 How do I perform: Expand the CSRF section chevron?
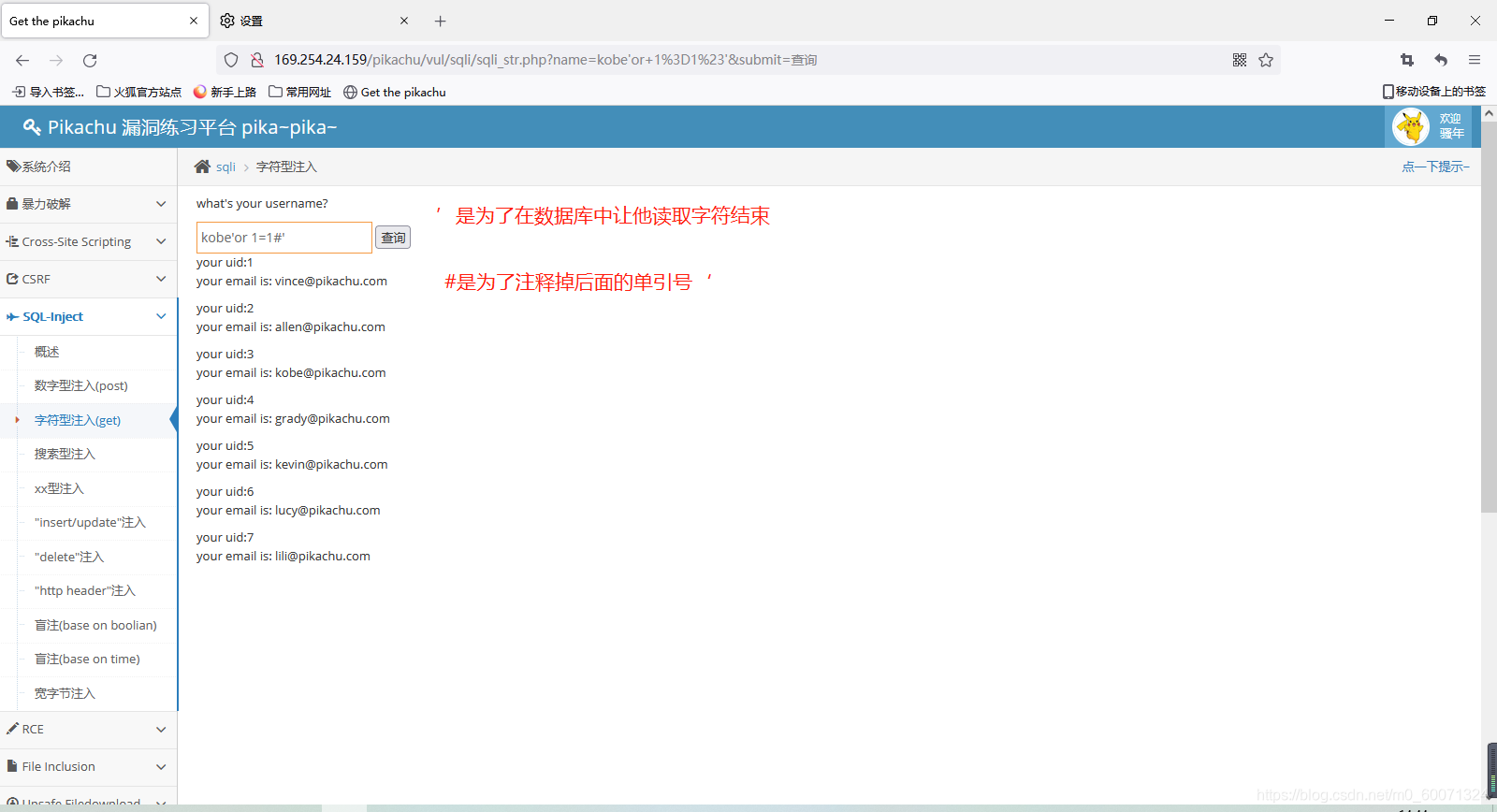click(161, 279)
